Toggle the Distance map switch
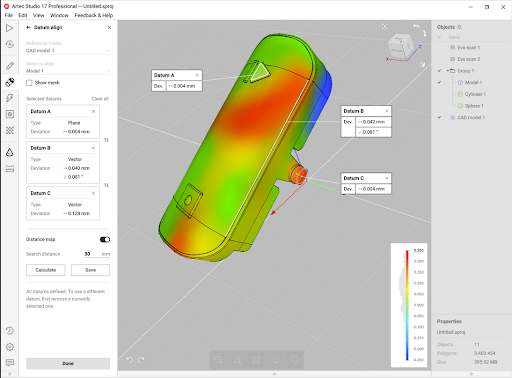Viewport: 512px width, 378px height. click(x=105, y=239)
